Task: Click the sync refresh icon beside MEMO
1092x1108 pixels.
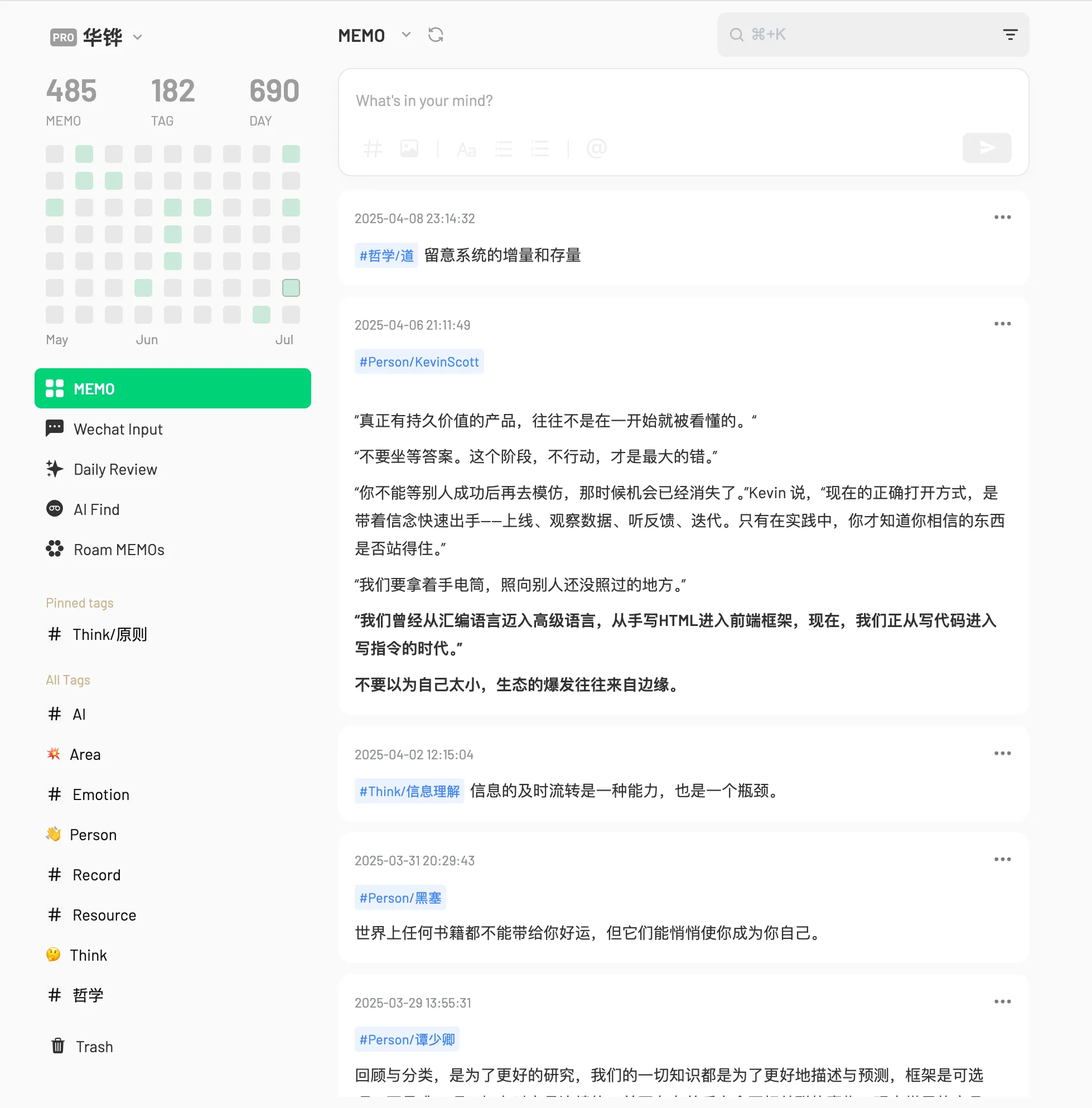Action: (x=436, y=36)
